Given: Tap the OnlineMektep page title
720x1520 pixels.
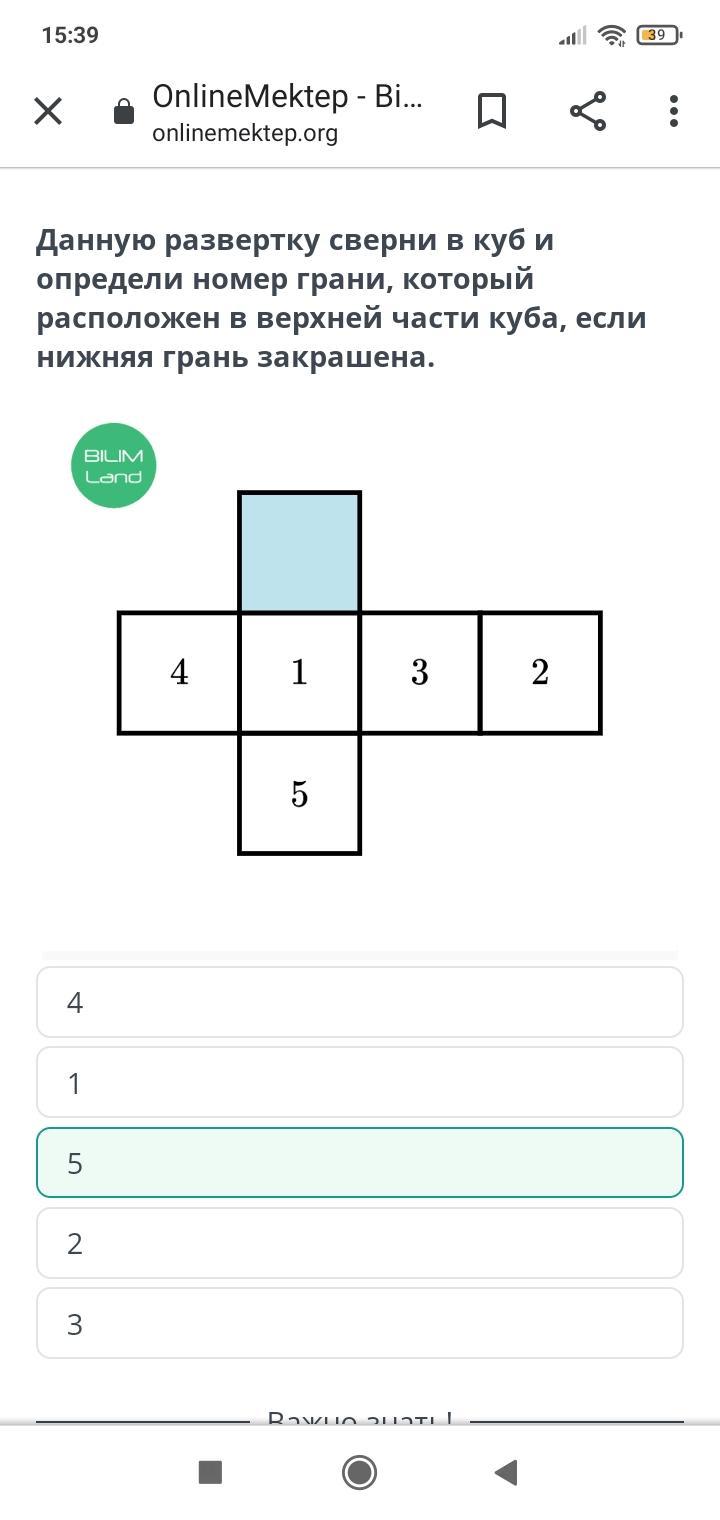Looking at the screenshot, I should pos(287,97).
